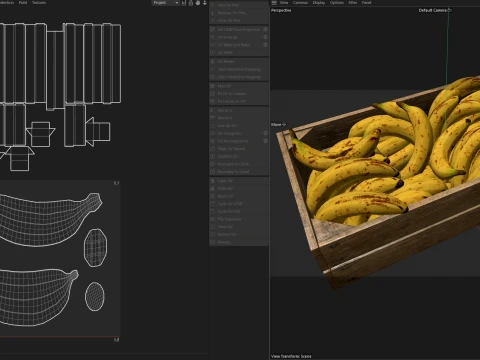Open the viewport Options menu
The height and width of the screenshot is (360, 480).
[x=337, y=2]
